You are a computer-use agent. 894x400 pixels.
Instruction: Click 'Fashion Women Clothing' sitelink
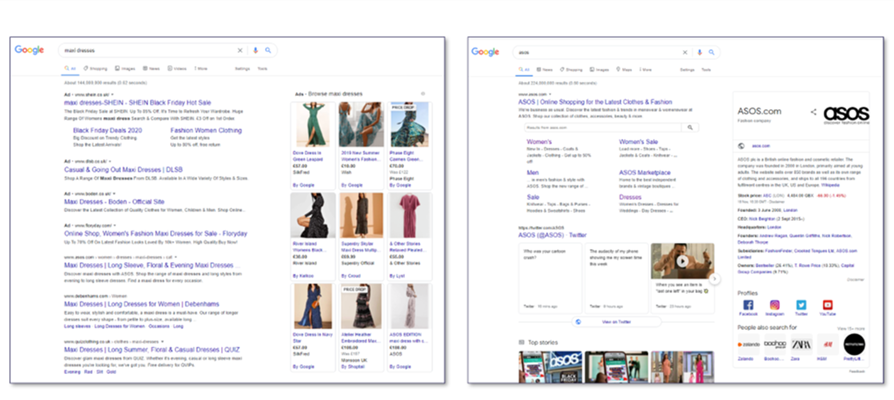(x=206, y=130)
